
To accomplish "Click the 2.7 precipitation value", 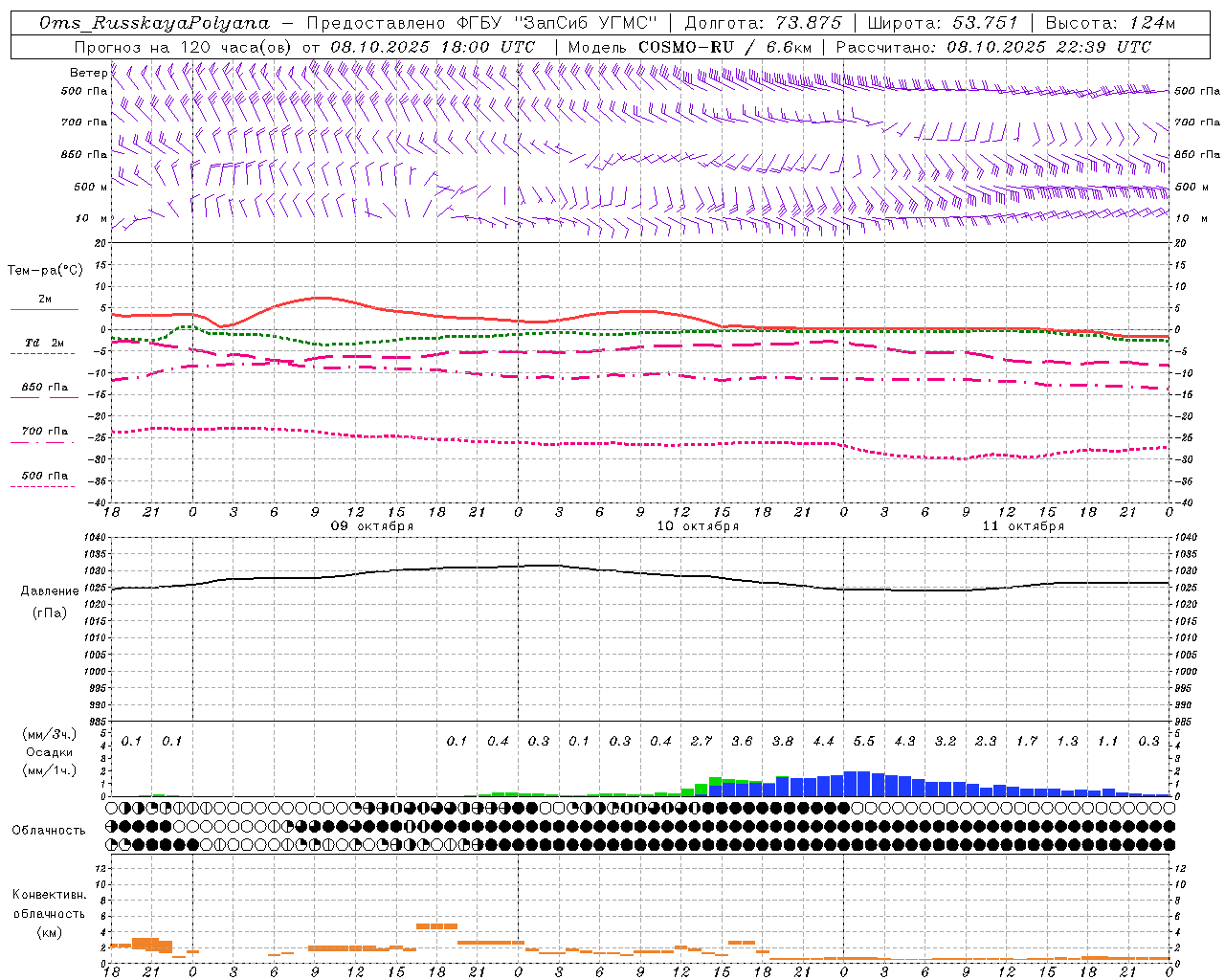I will click(702, 742).
